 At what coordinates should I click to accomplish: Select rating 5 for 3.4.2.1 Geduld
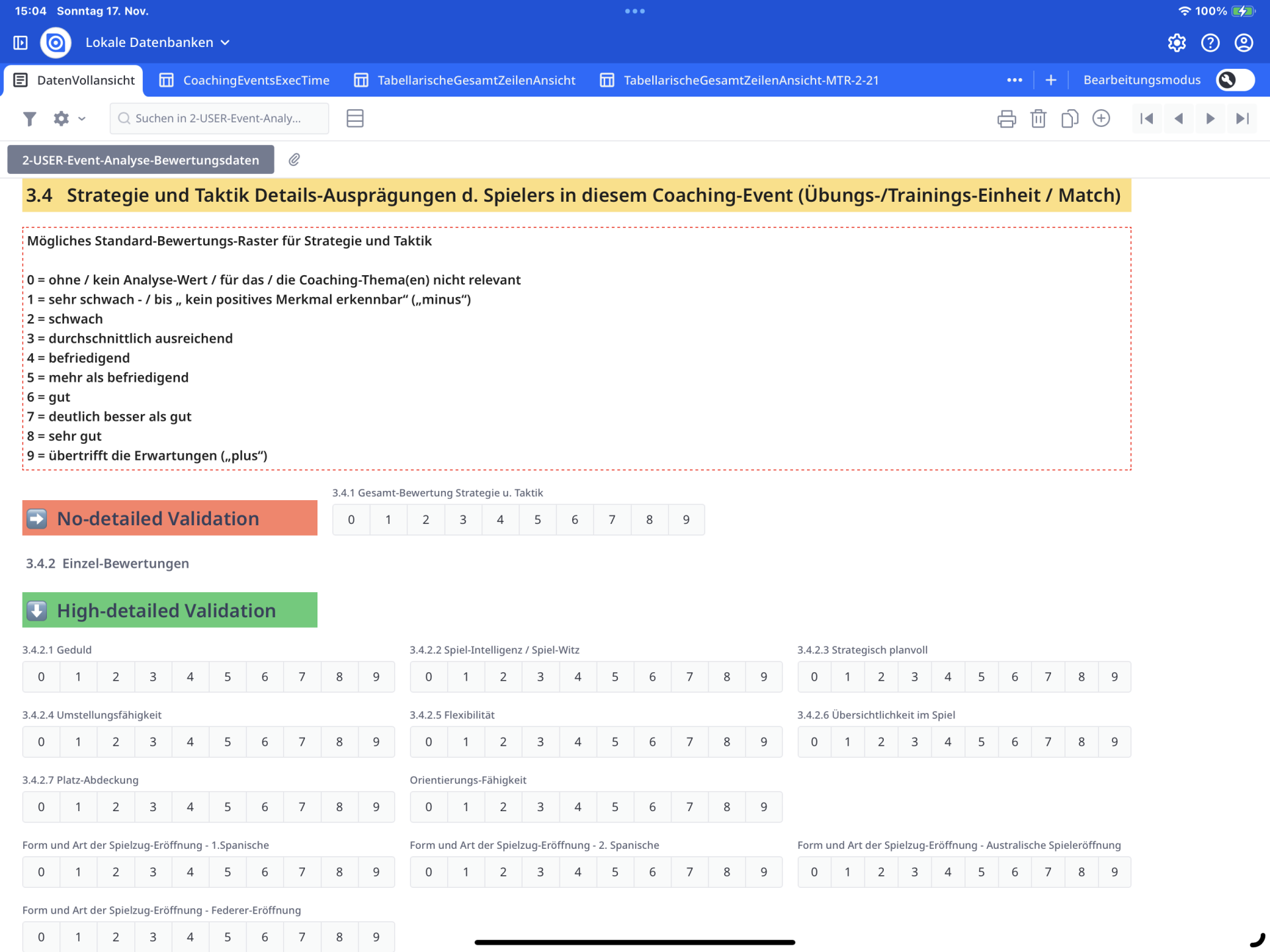228,677
